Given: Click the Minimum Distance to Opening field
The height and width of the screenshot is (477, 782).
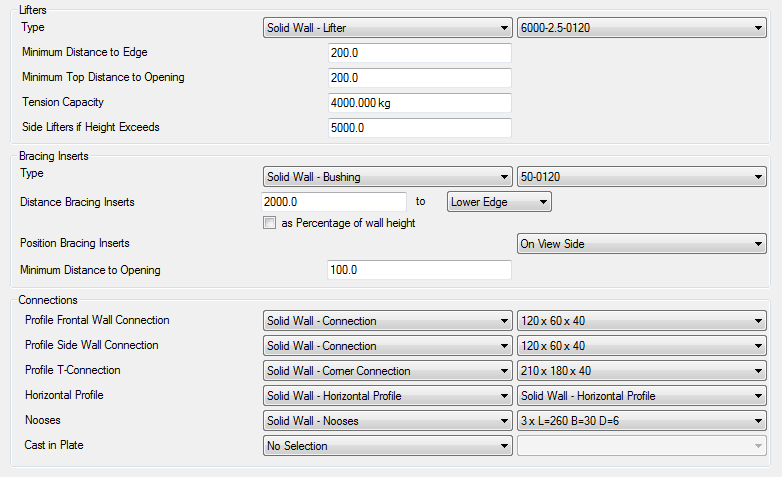Looking at the screenshot, I should (419, 270).
